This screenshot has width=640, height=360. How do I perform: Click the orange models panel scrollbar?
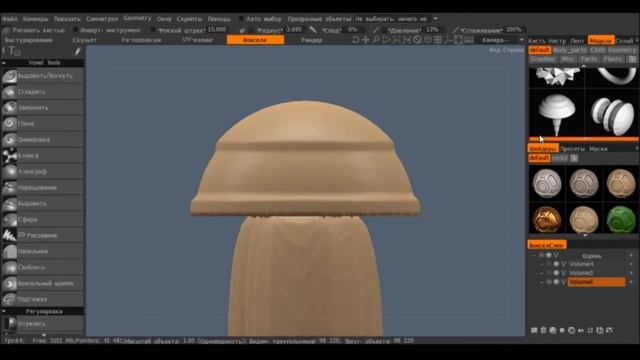pyautogui.click(x=584, y=139)
